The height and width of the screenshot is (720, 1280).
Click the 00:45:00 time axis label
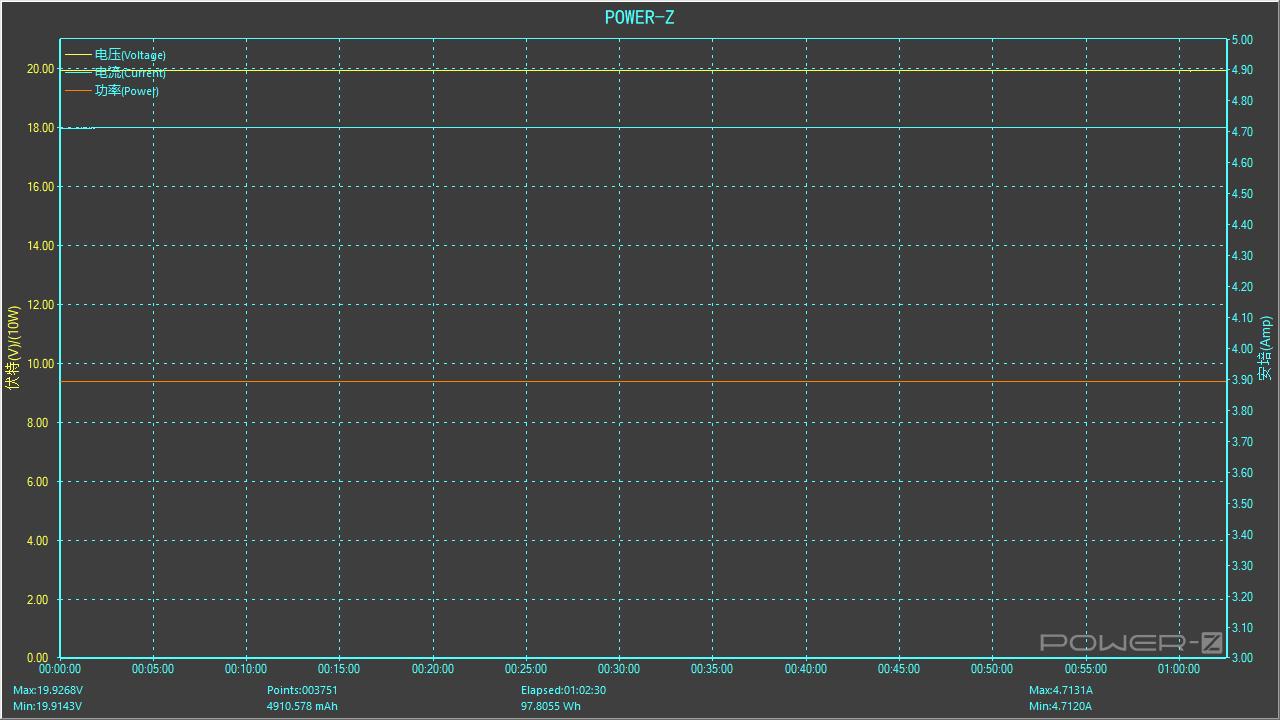click(x=899, y=669)
